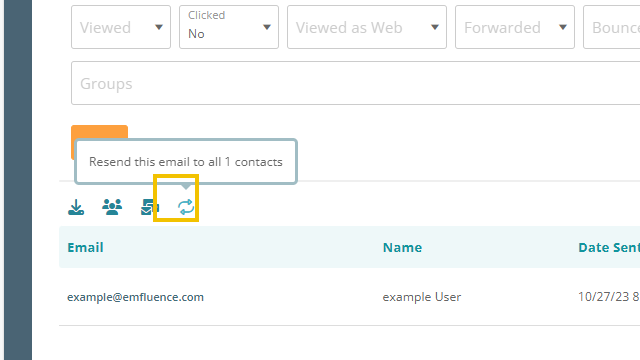The height and width of the screenshot is (360, 640).
Task: Click the Resend this email tooltip
Action: pyautogui.click(x=186, y=162)
